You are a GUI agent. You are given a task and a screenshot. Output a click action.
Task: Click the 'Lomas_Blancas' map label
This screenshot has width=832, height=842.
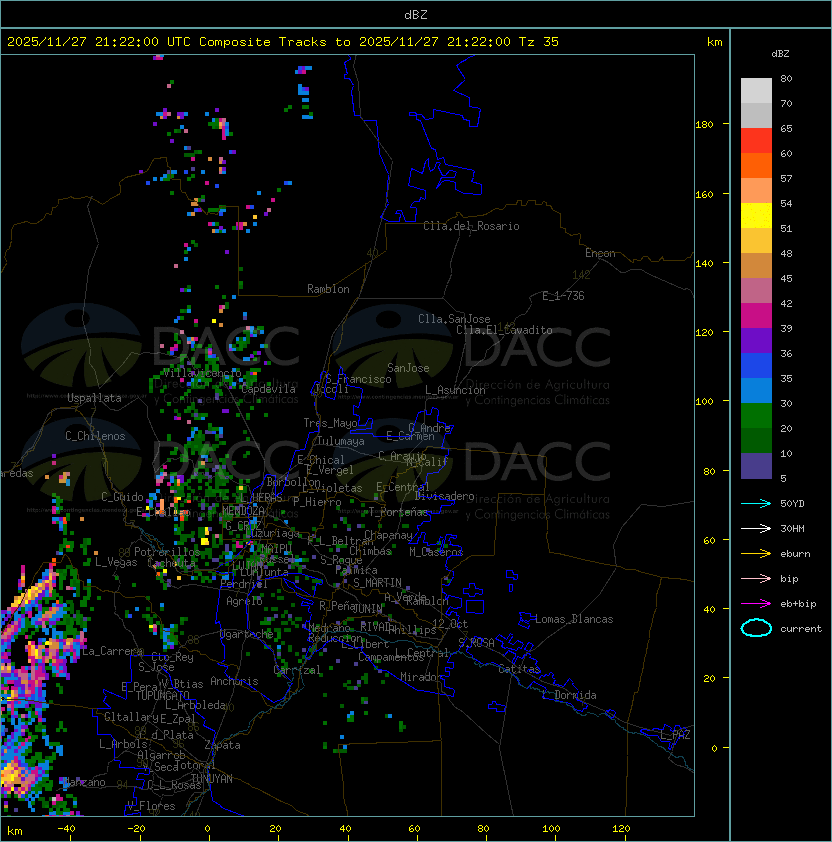(x=574, y=619)
